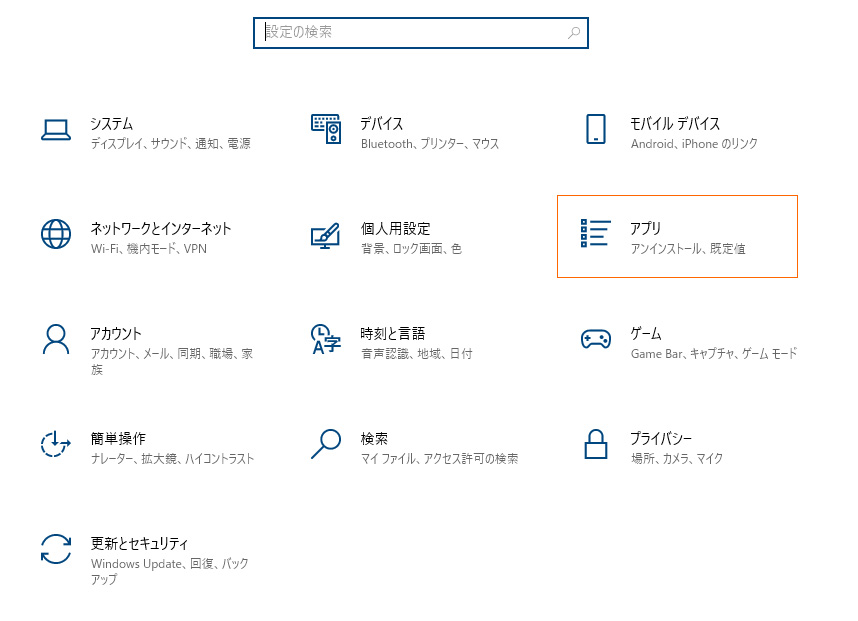The width and height of the screenshot is (858, 621).
Task: Click the ネットワークとインターネット globe icon
Action: coord(56,234)
